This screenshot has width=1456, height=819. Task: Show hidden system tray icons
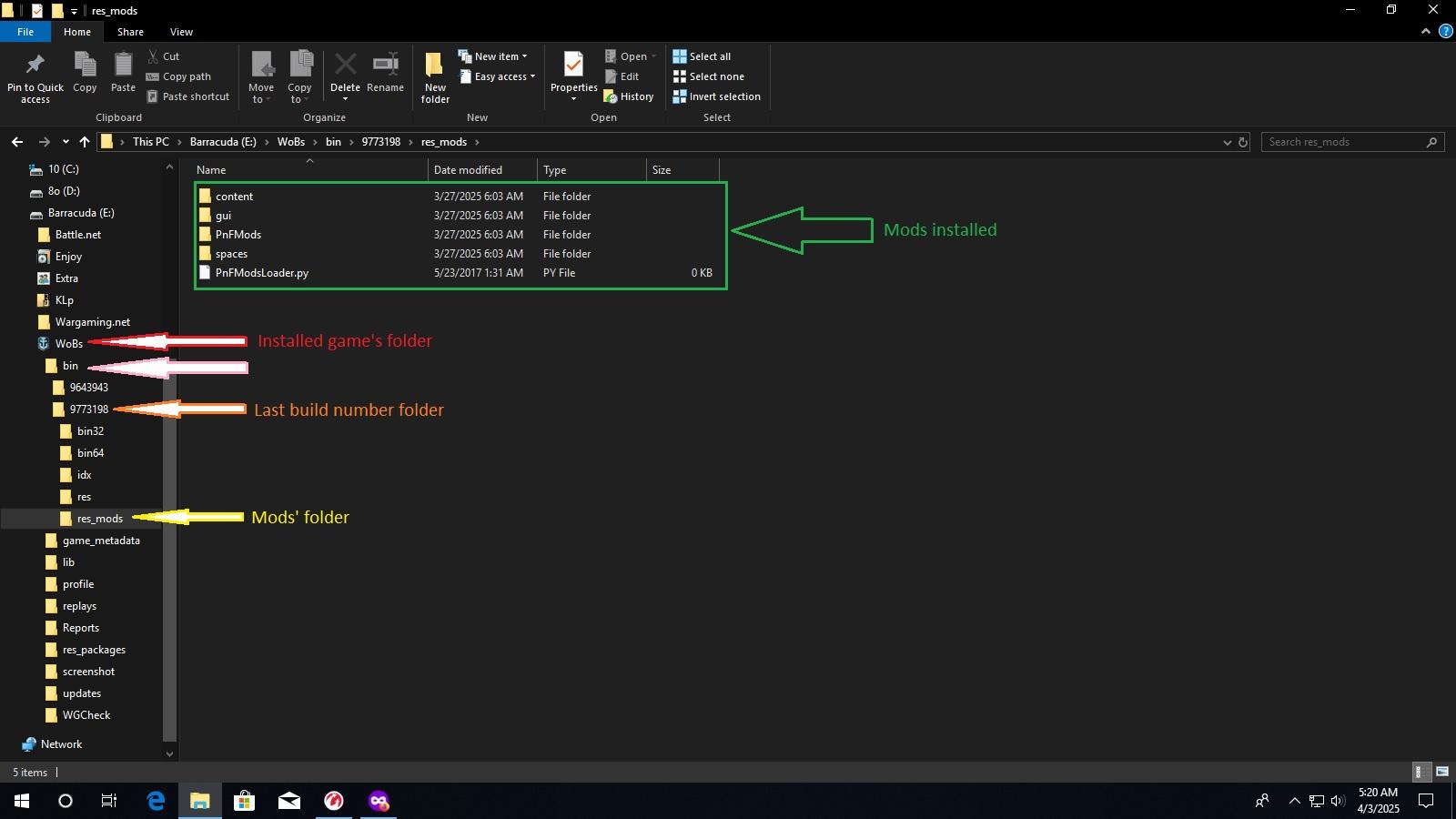[1294, 801]
